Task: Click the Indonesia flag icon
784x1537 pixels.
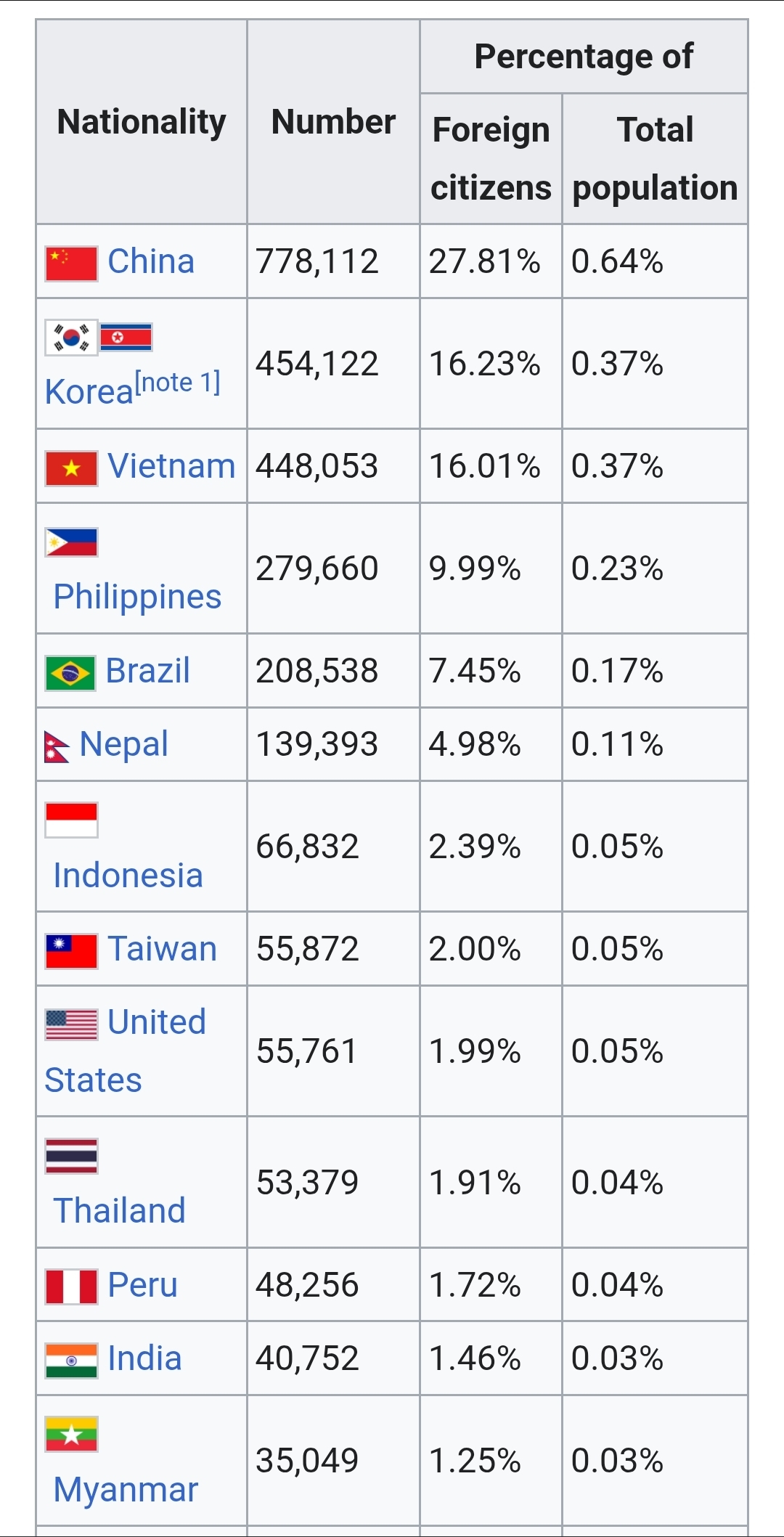Action: pos(71,820)
